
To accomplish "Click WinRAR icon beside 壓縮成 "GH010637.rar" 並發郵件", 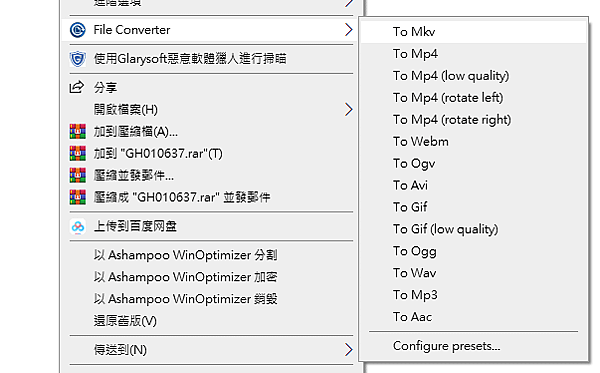I will coord(78,197).
